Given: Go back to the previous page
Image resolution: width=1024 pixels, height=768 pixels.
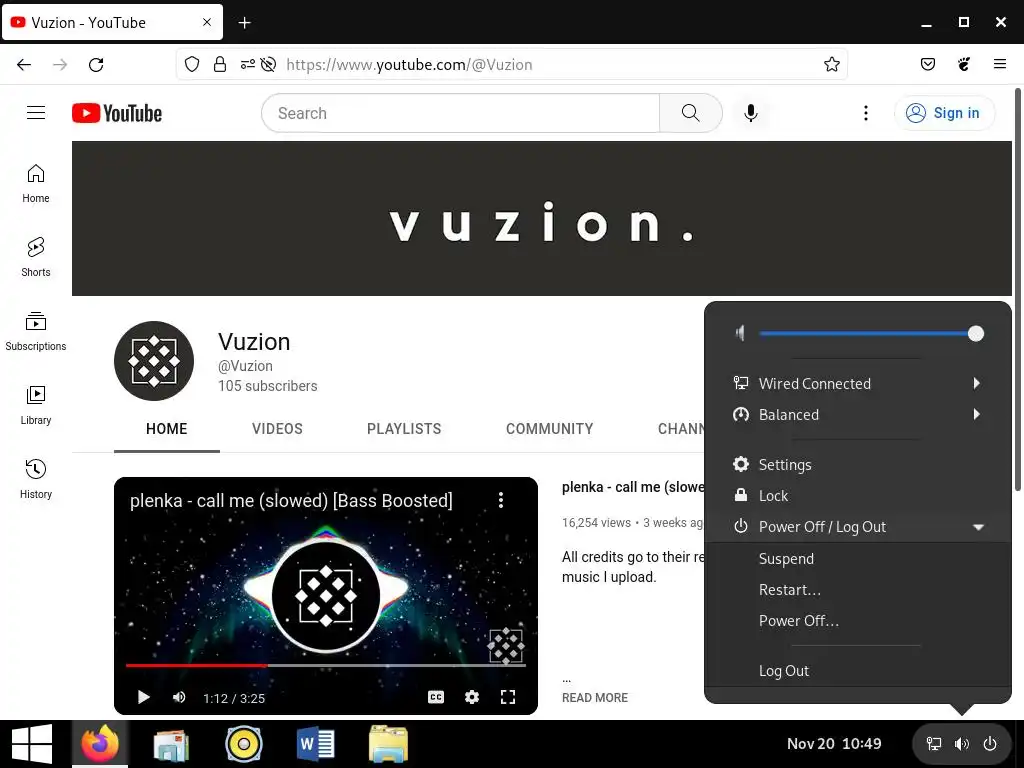Looking at the screenshot, I should point(24,64).
